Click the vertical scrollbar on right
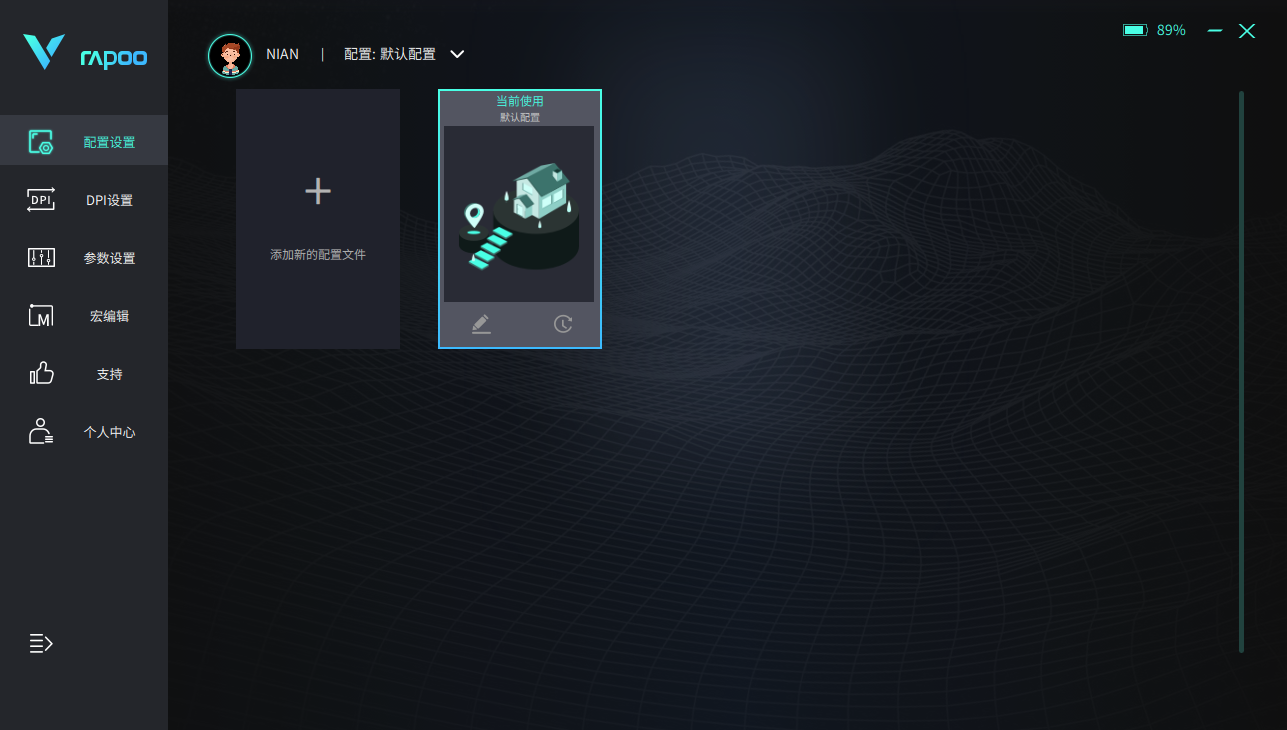This screenshot has height=730, width=1287. click(1242, 372)
